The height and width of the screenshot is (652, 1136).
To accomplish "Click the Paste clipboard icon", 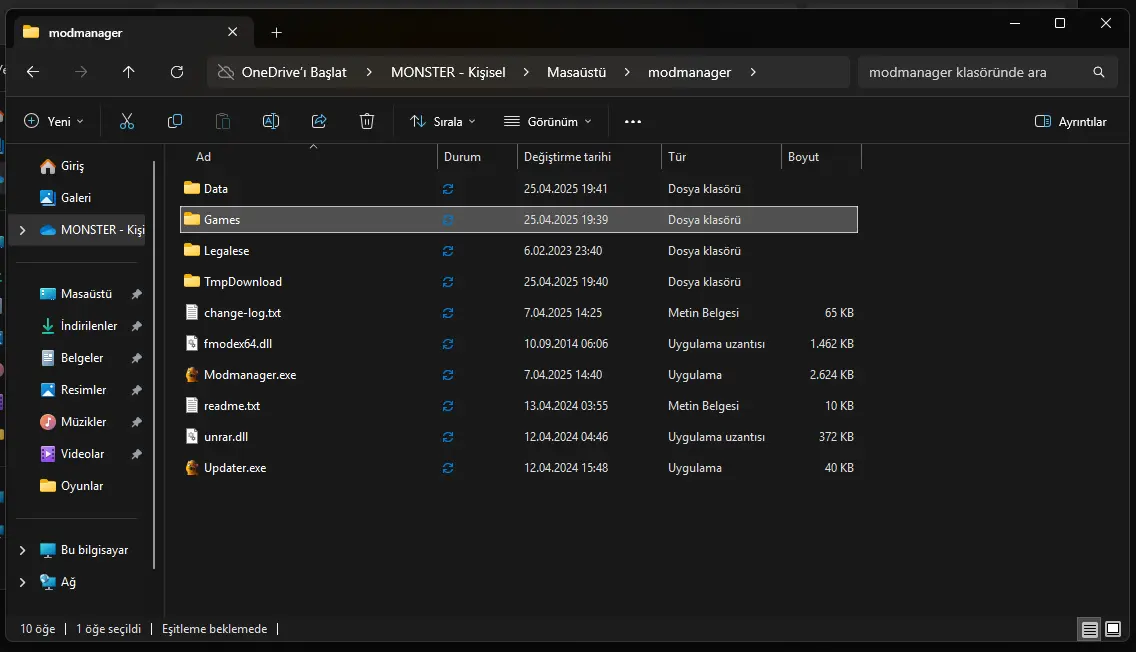I will coord(223,122).
